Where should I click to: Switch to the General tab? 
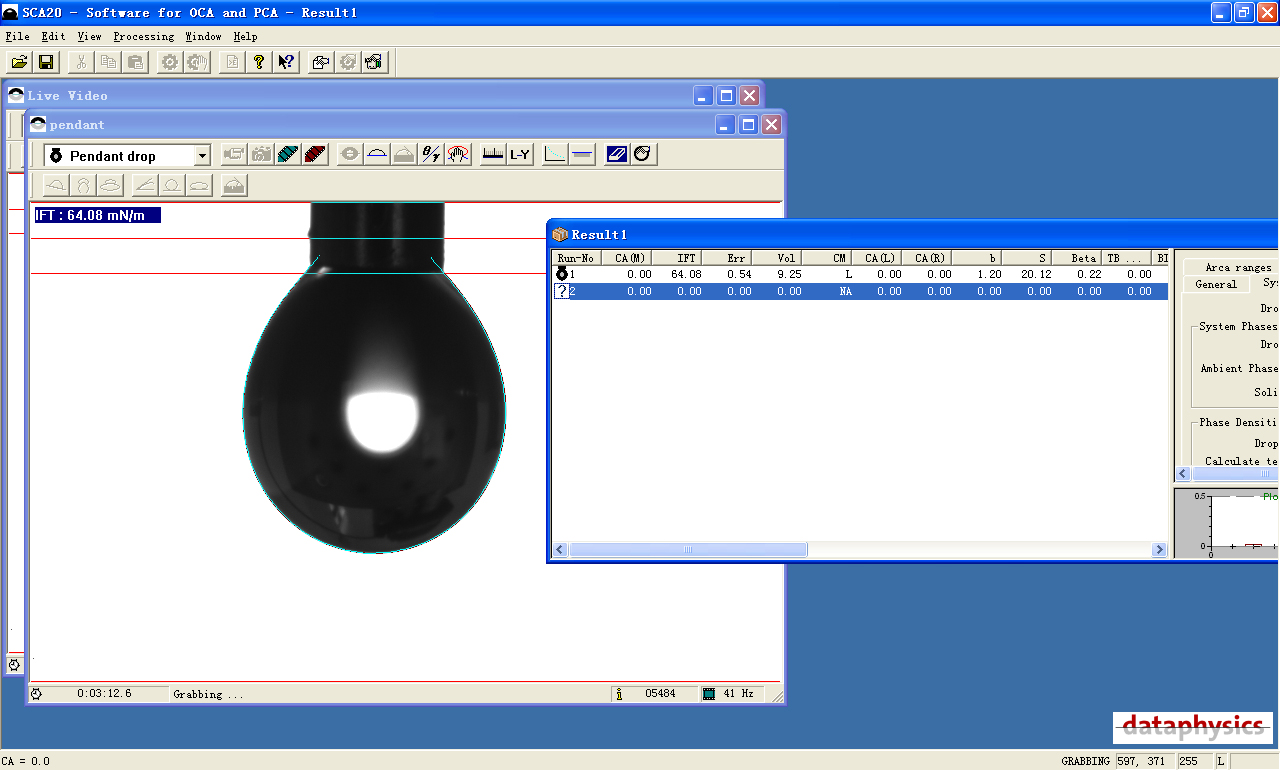(1216, 285)
